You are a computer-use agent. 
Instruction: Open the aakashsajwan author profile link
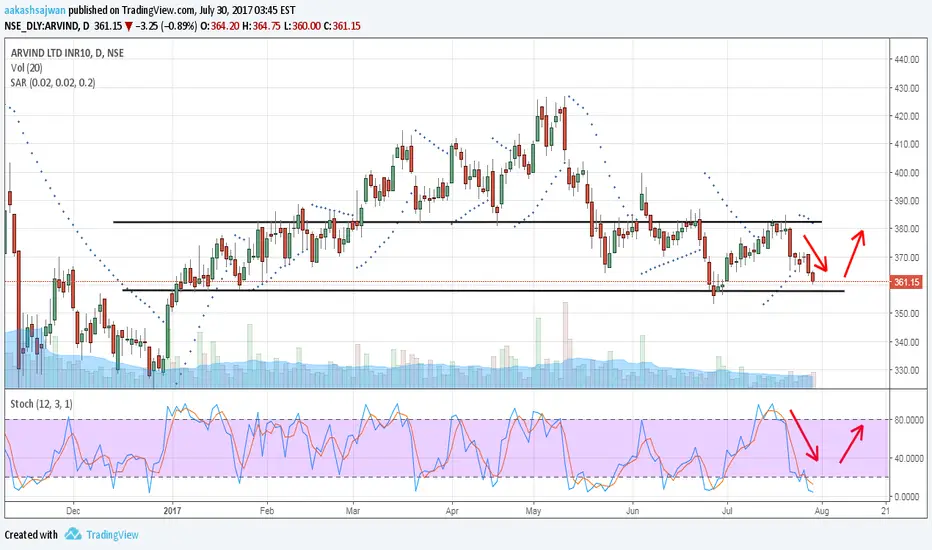34,11
